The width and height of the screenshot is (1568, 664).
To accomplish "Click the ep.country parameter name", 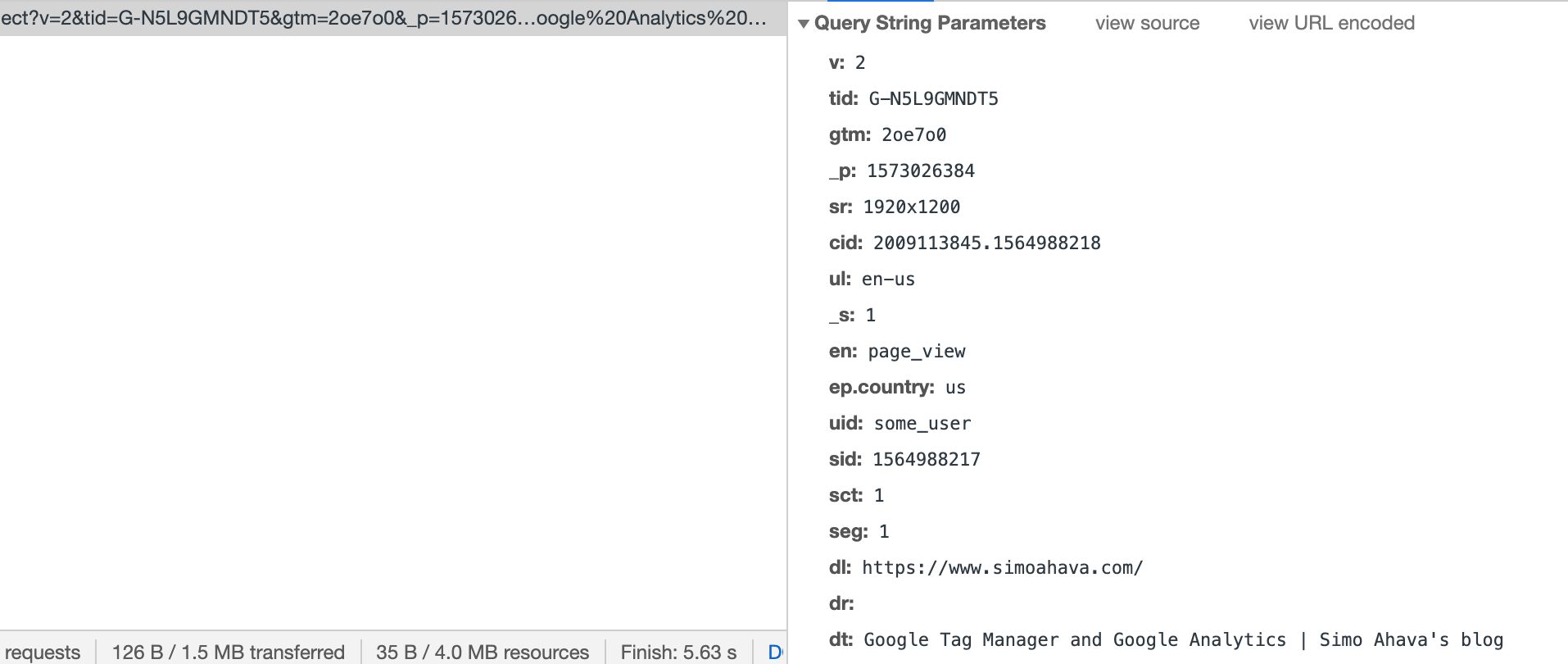I will click(x=881, y=388).
